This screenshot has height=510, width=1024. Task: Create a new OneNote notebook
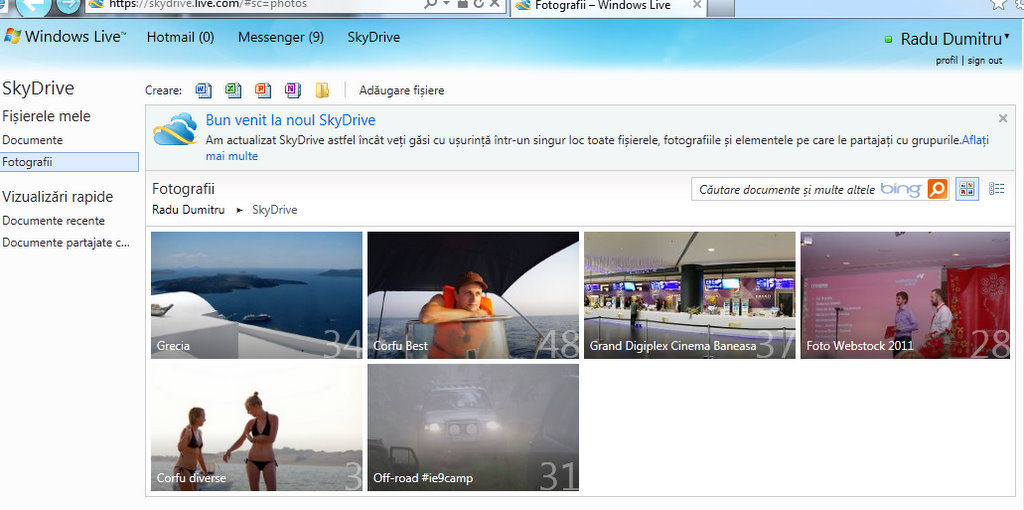click(293, 90)
